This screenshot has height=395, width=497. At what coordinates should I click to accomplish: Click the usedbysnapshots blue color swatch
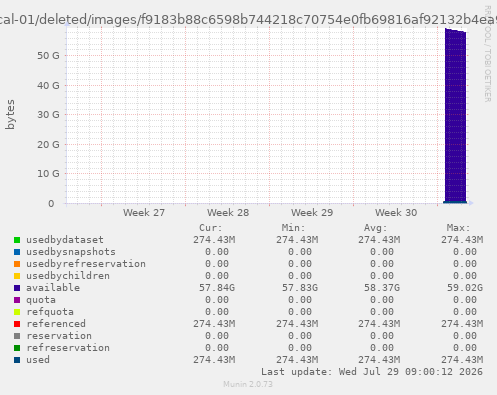(17, 252)
